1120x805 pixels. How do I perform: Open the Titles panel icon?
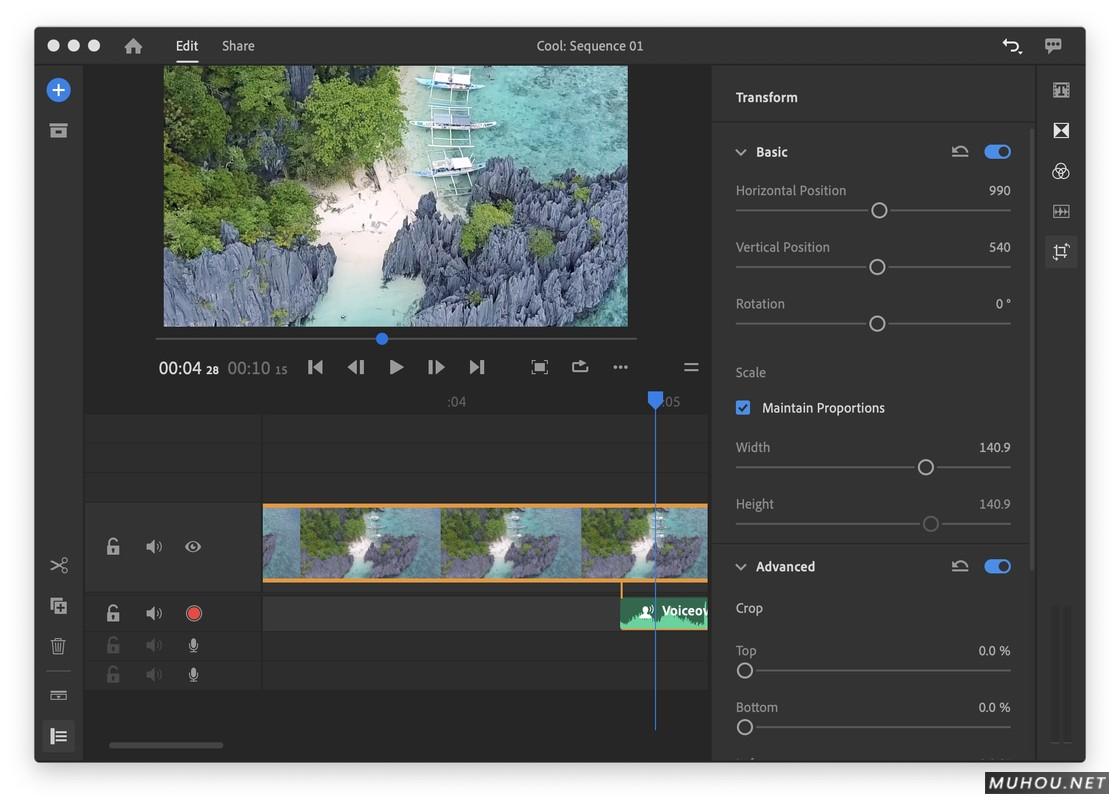coord(1061,90)
